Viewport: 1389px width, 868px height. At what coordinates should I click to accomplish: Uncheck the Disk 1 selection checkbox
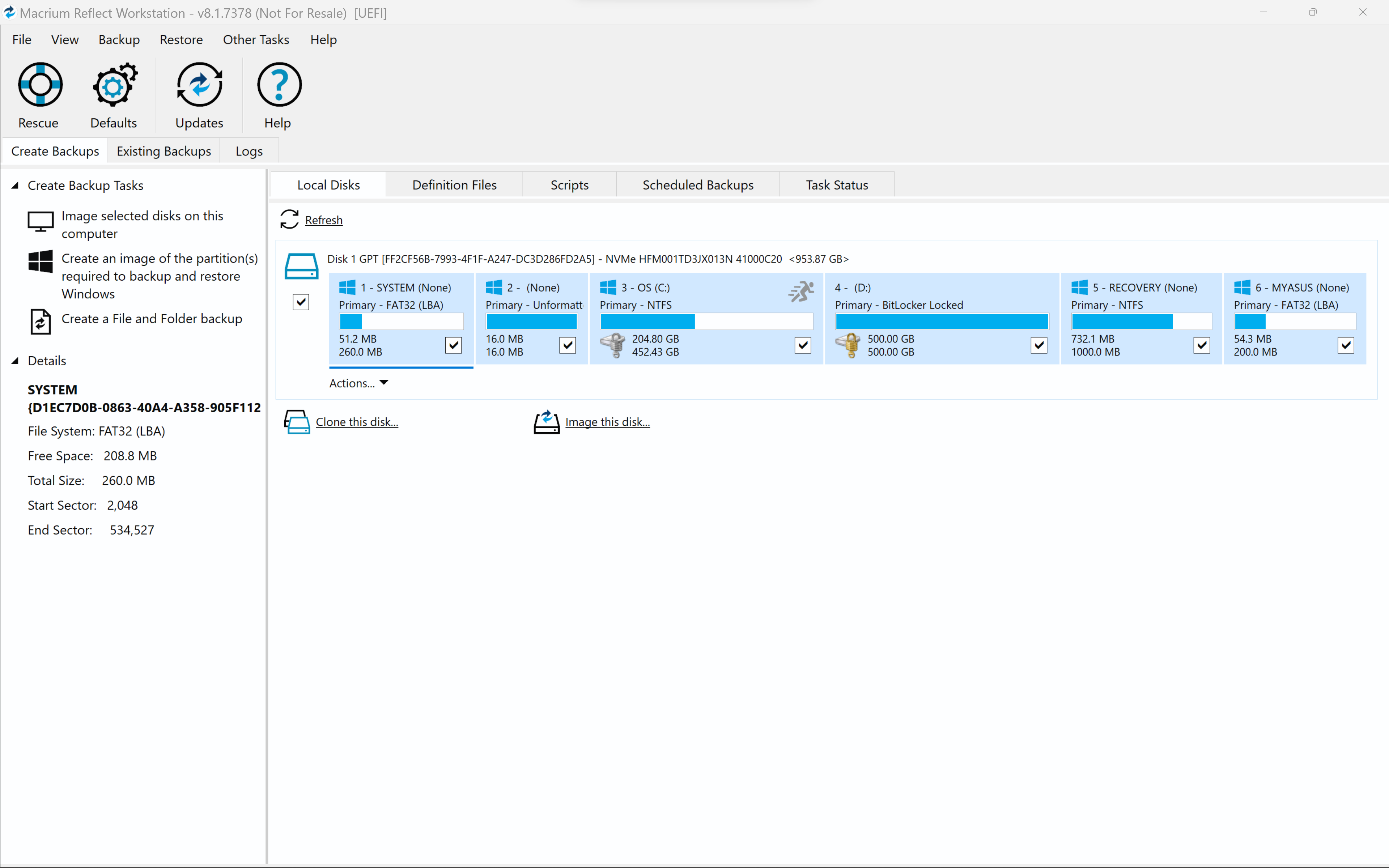point(301,301)
